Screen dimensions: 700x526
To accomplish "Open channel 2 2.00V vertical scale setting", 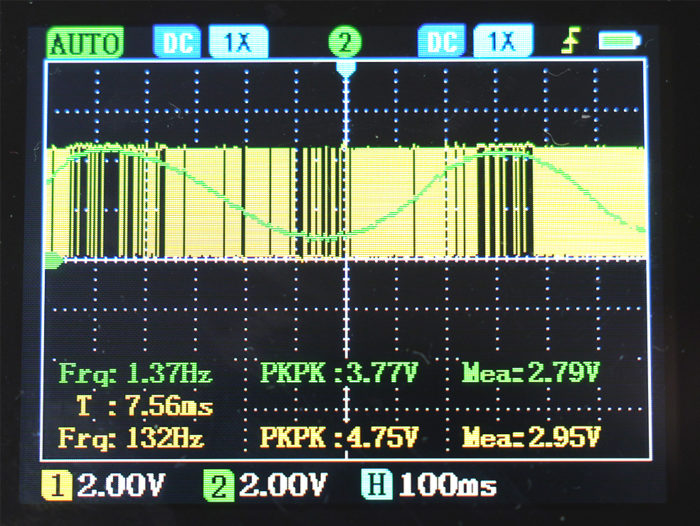I will (283, 487).
